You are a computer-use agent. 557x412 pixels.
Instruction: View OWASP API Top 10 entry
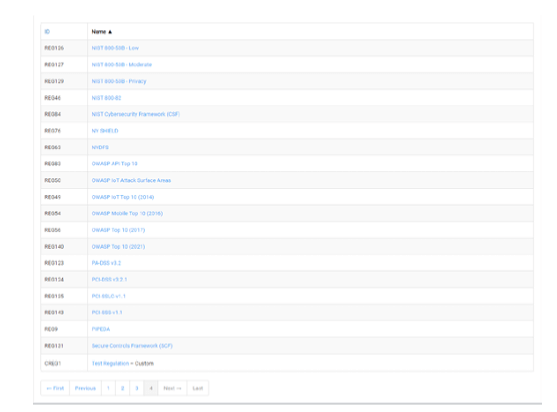coord(114,164)
